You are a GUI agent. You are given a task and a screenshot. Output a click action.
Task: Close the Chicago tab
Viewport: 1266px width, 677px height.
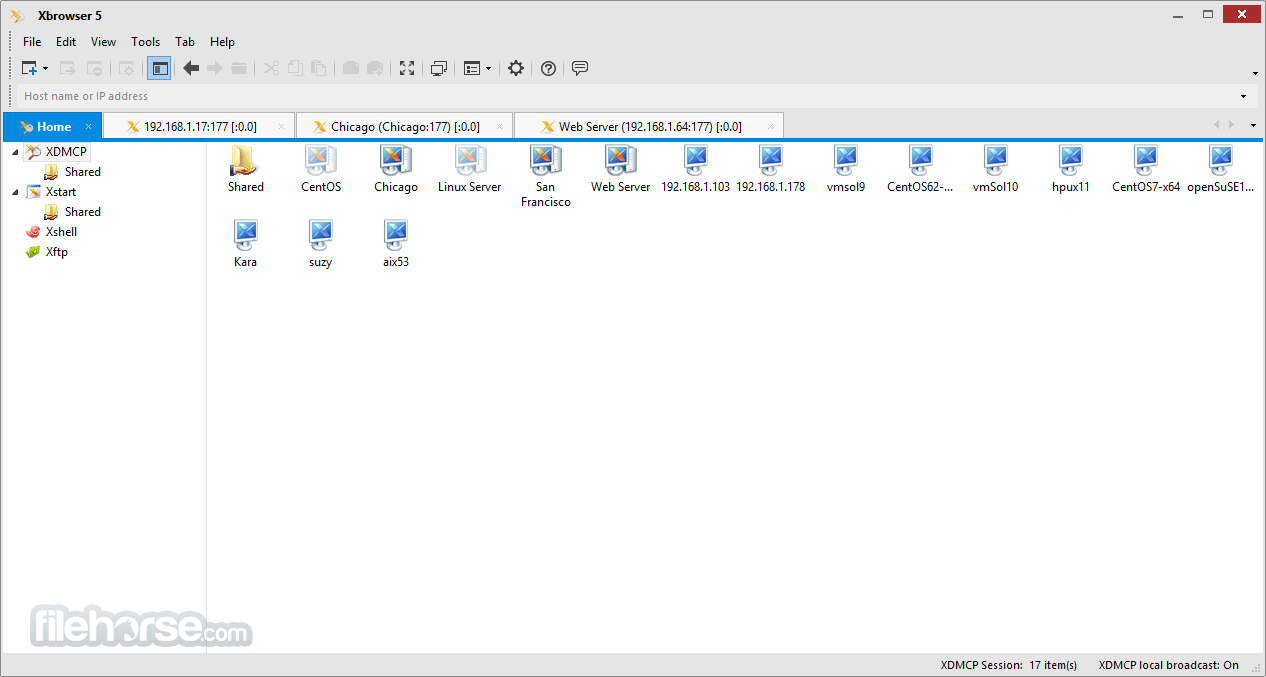pyautogui.click(x=499, y=127)
